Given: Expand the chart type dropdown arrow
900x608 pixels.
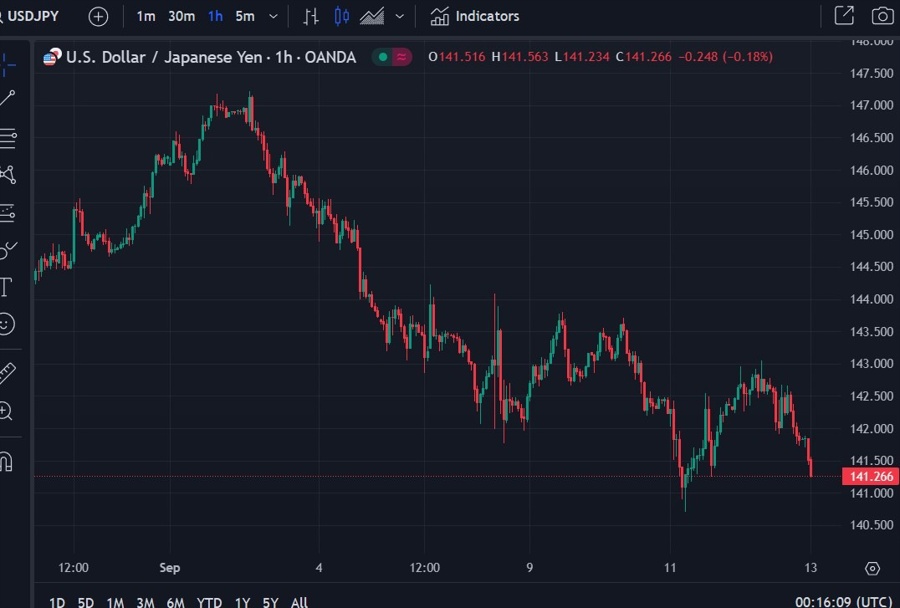Looking at the screenshot, I should pyautogui.click(x=400, y=16).
